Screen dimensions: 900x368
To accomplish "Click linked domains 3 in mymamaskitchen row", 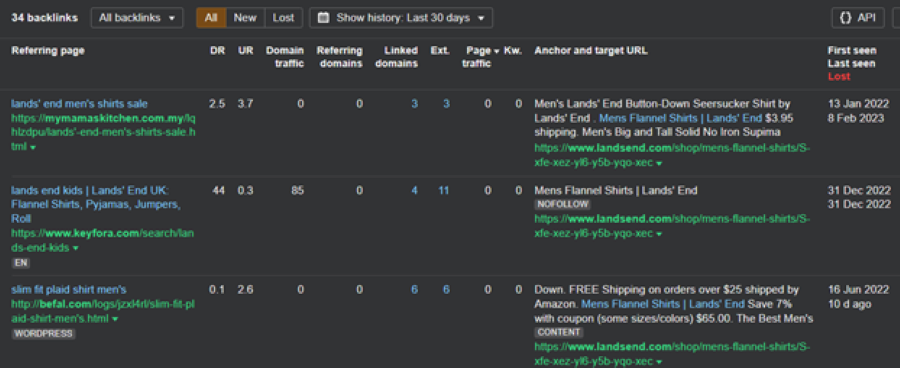I will (414, 104).
